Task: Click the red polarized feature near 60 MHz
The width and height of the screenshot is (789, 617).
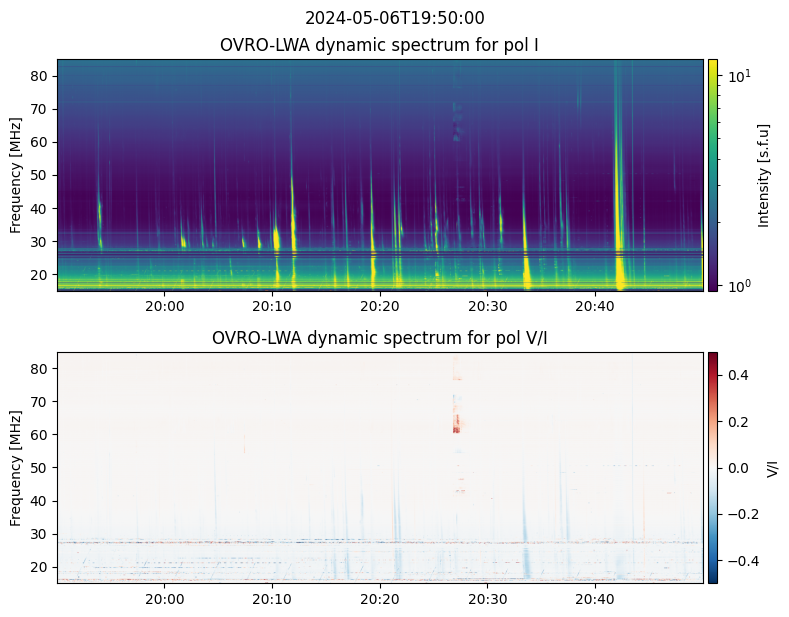Action: pyautogui.click(x=456, y=423)
